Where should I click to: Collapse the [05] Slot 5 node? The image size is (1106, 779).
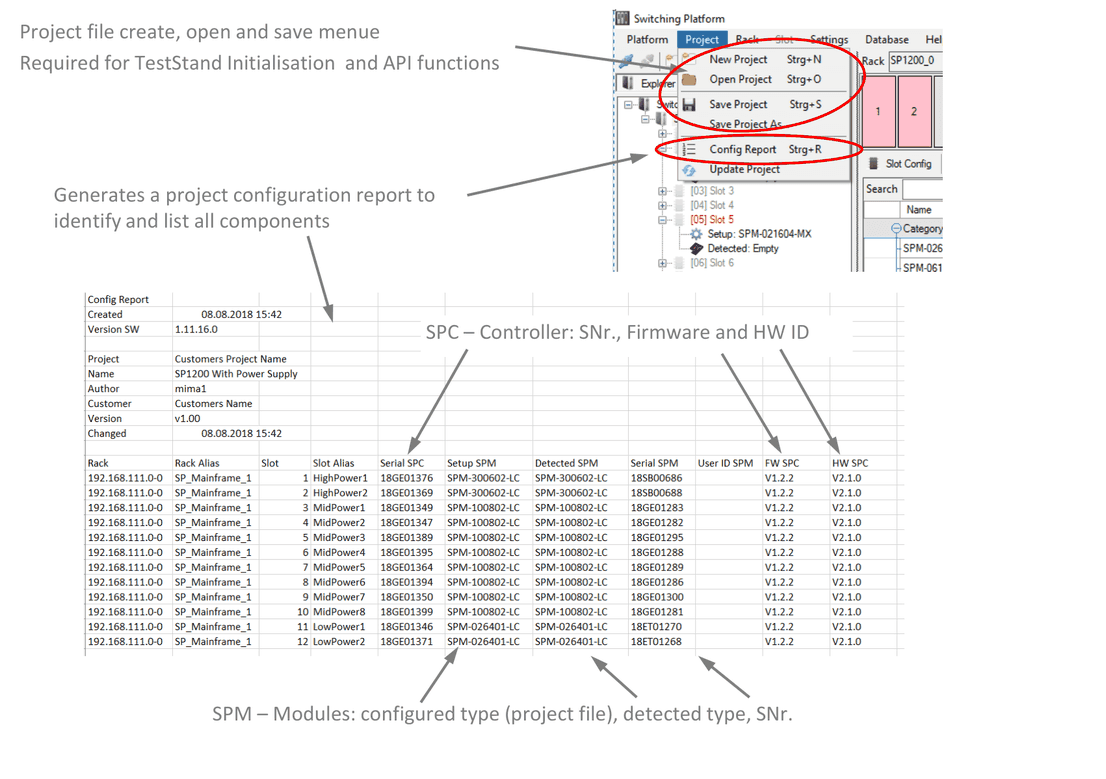[x=662, y=219]
